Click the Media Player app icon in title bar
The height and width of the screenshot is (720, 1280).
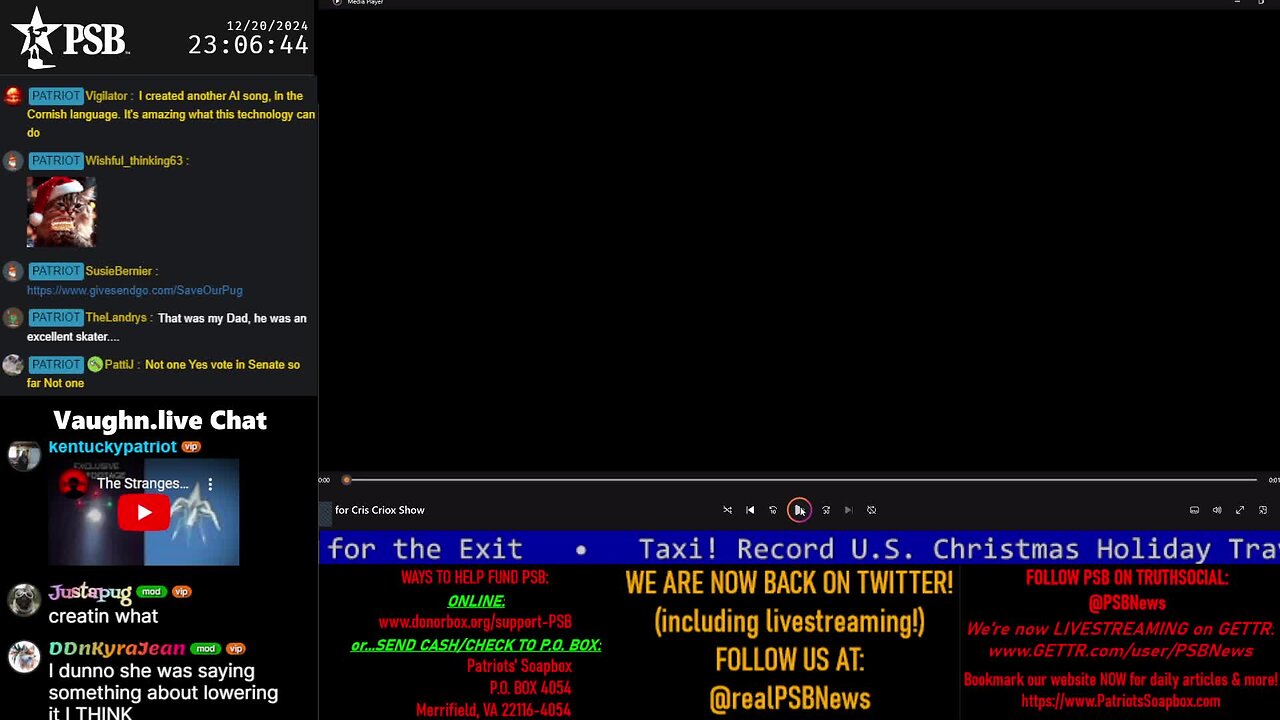(x=337, y=3)
